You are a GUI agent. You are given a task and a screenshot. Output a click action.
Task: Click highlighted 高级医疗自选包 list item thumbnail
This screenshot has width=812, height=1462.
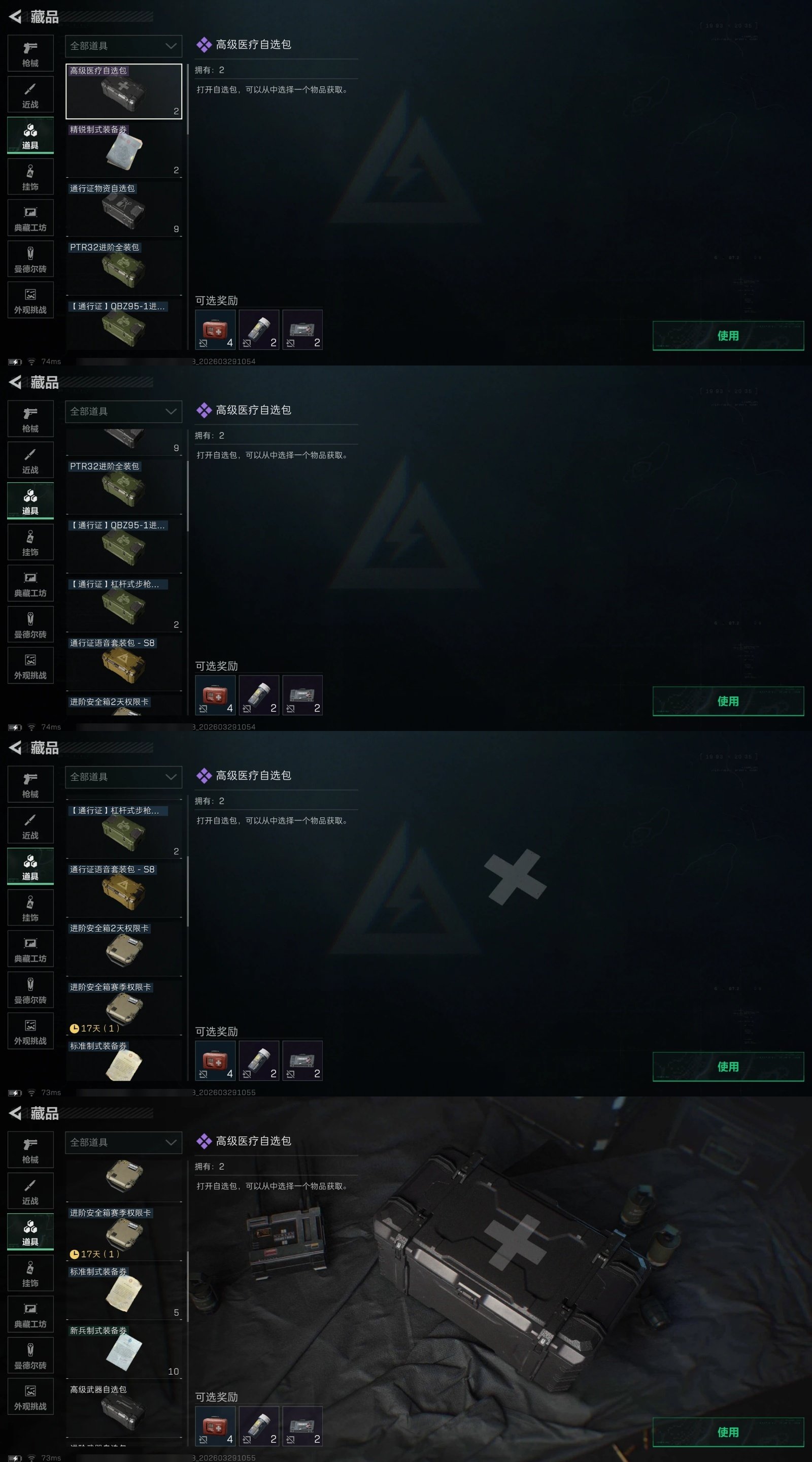pyautogui.click(x=124, y=91)
